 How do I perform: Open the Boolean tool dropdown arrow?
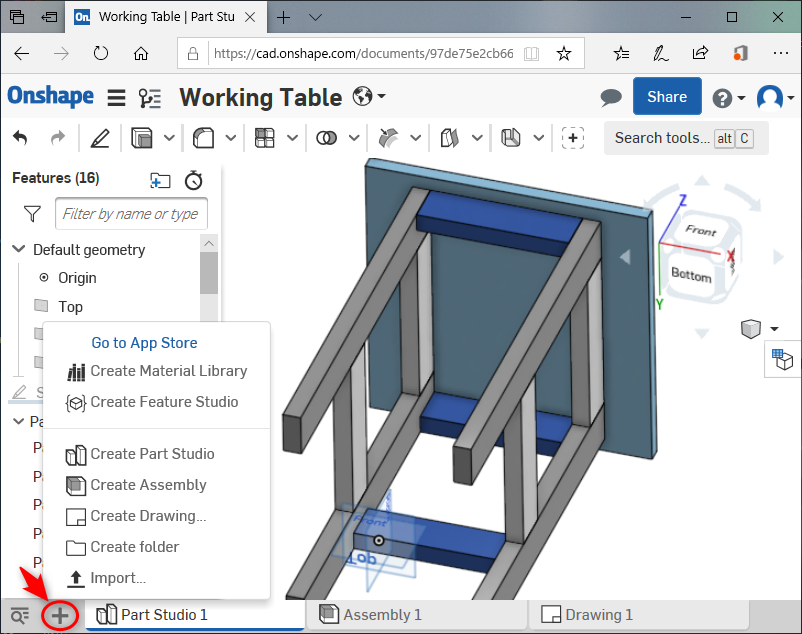click(x=354, y=138)
